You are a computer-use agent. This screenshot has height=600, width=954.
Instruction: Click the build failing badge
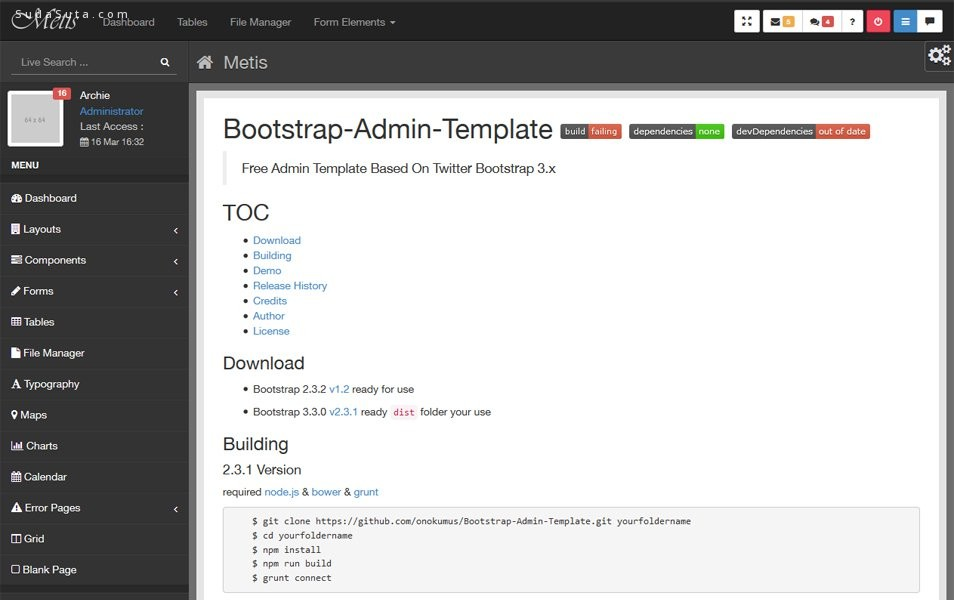[591, 131]
